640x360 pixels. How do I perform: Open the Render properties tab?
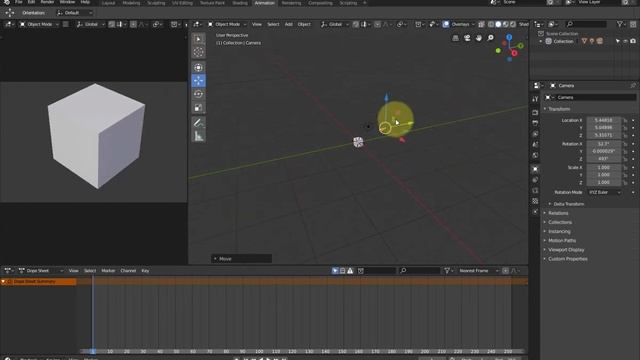535,112
